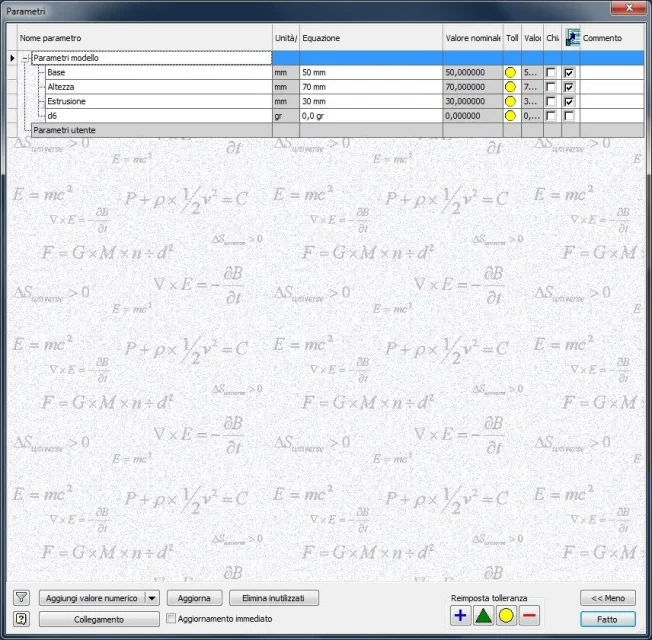The image size is (652, 640).
Task: Enable Aggiornamento immediato checkbox
Action: click(171, 618)
